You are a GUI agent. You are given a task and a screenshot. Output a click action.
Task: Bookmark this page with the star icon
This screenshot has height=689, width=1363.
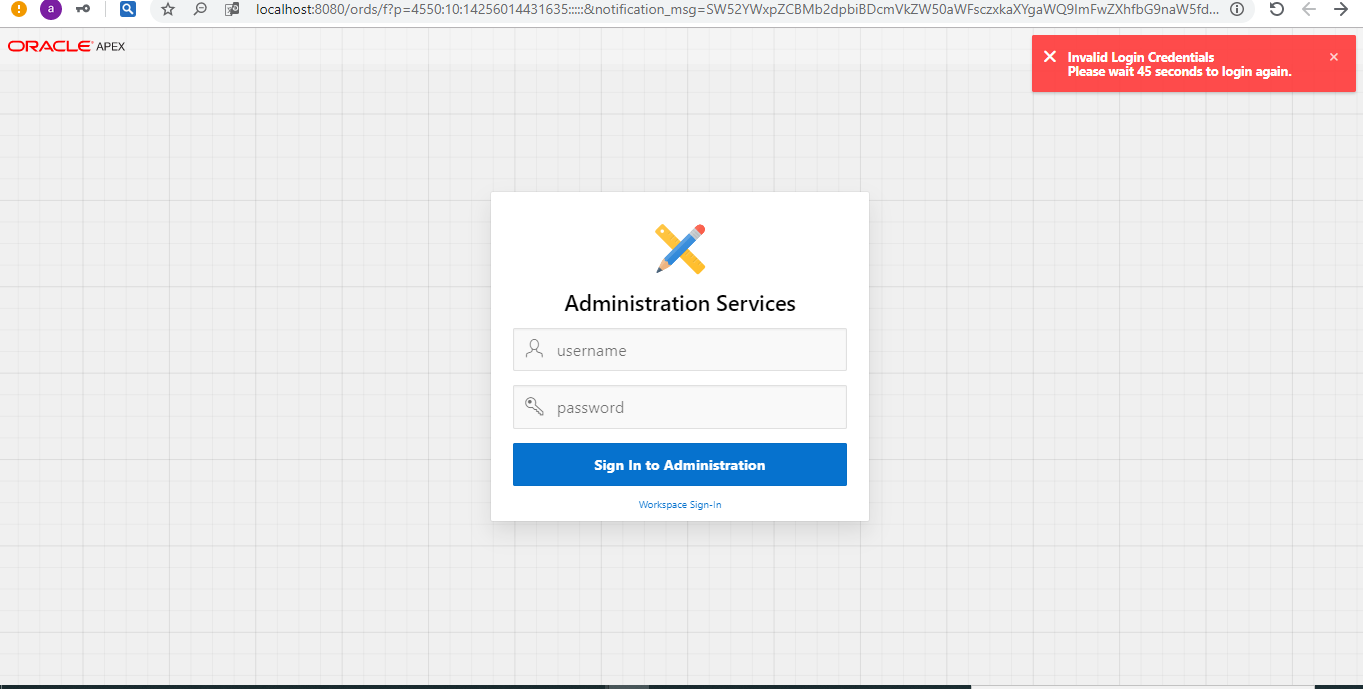click(x=168, y=9)
